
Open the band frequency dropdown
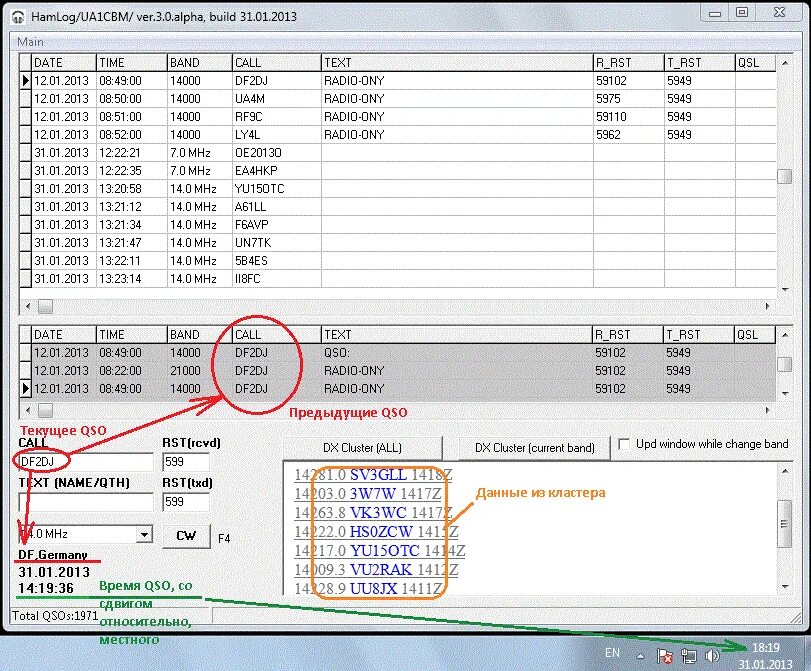pos(144,534)
